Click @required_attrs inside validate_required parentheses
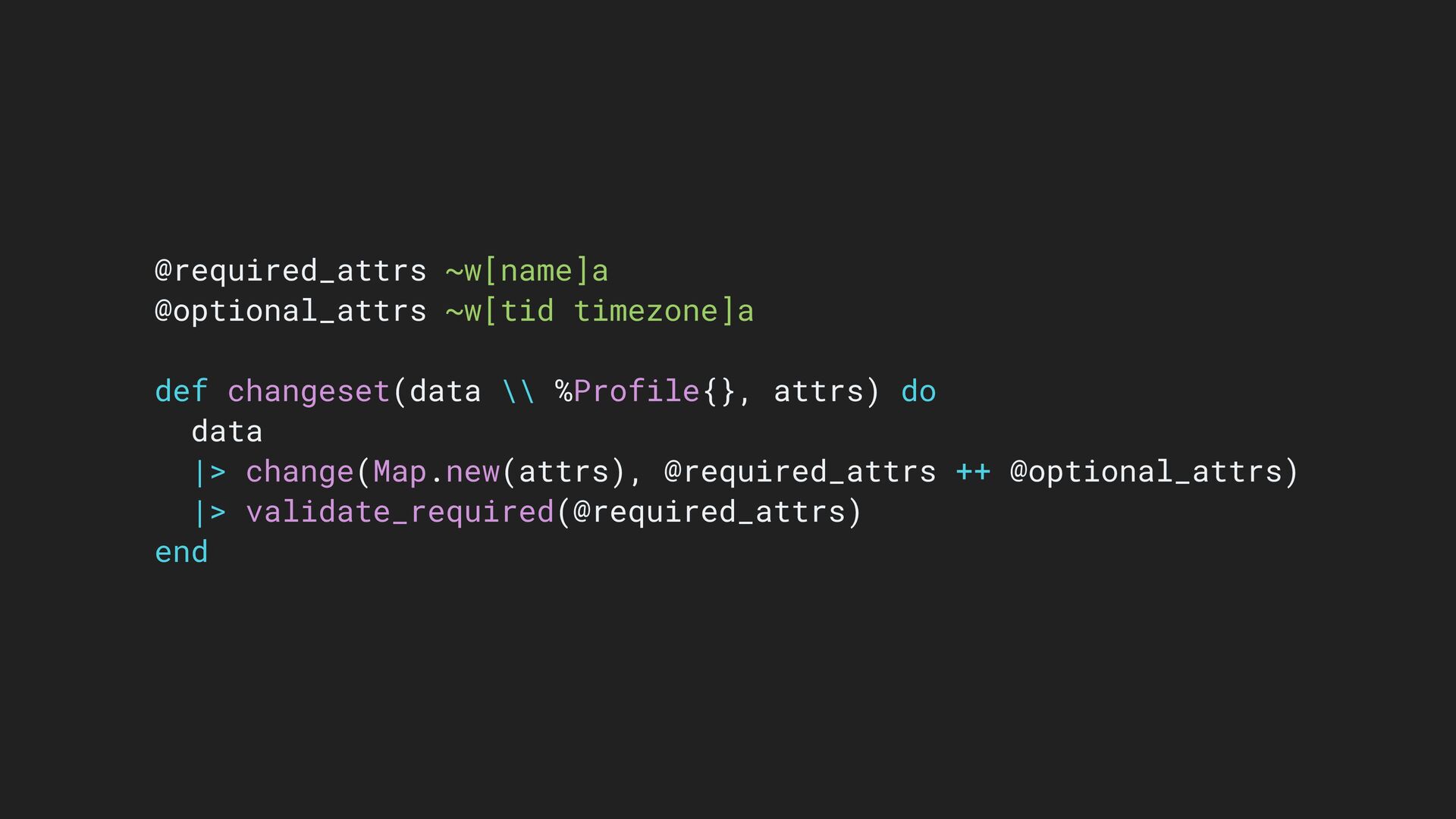Screen dimensions: 1456x819 [709, 512]
